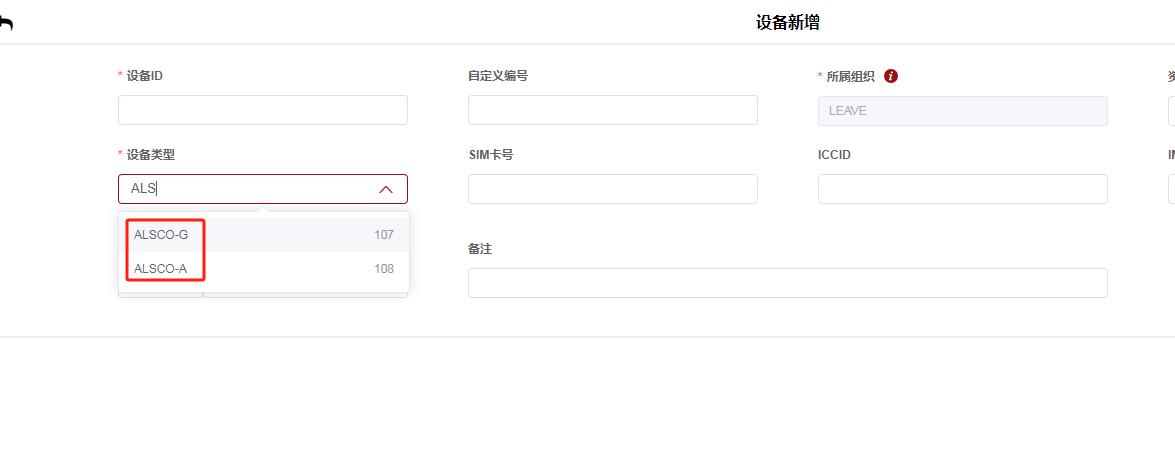Click the 备注 field label
This screenshot has height=474, width=1175.
(x=480, y=249)
